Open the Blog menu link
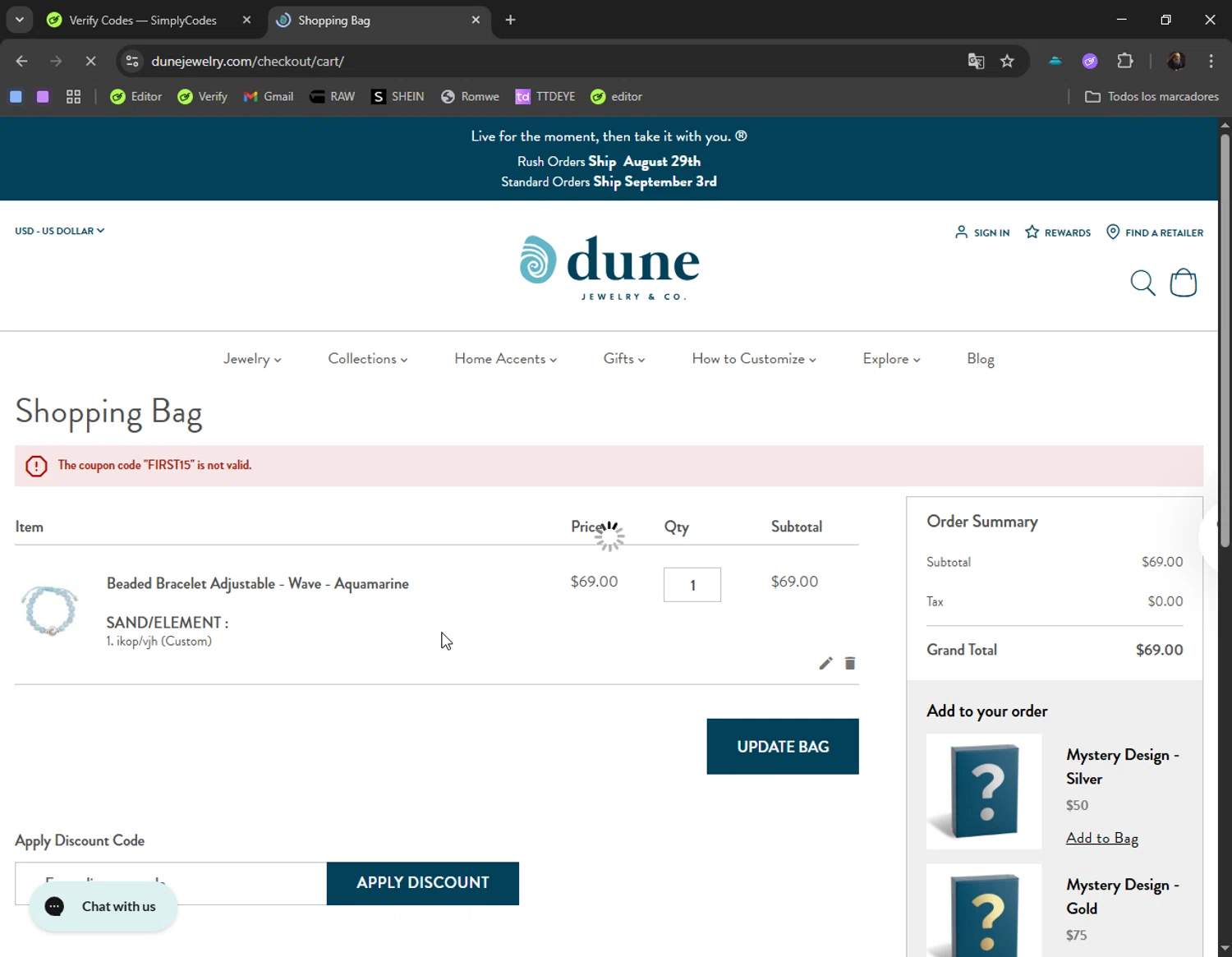The width and height of the screenshot is (1232, 957). click(x=981, y=359)
